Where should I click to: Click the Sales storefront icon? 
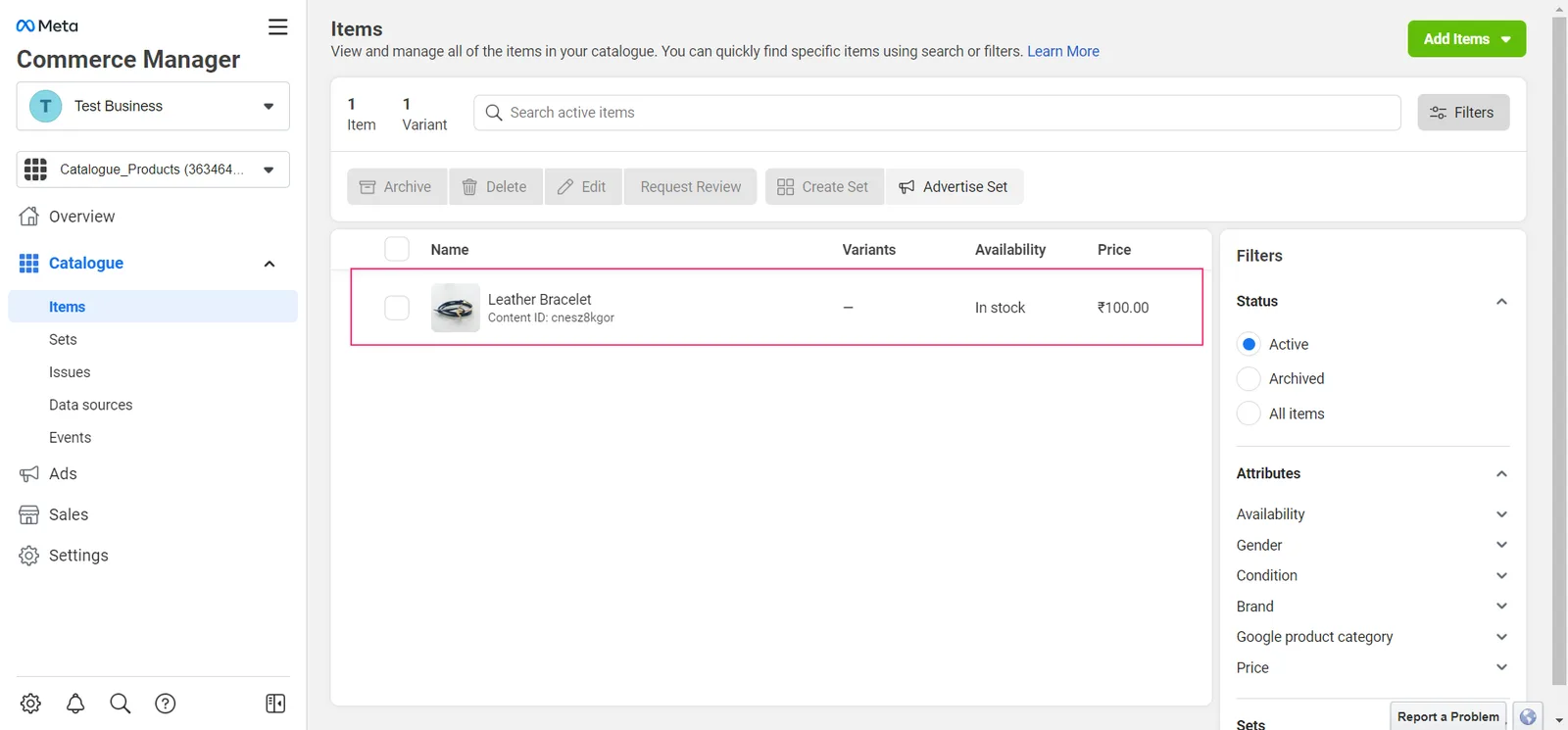pos(29,515)
